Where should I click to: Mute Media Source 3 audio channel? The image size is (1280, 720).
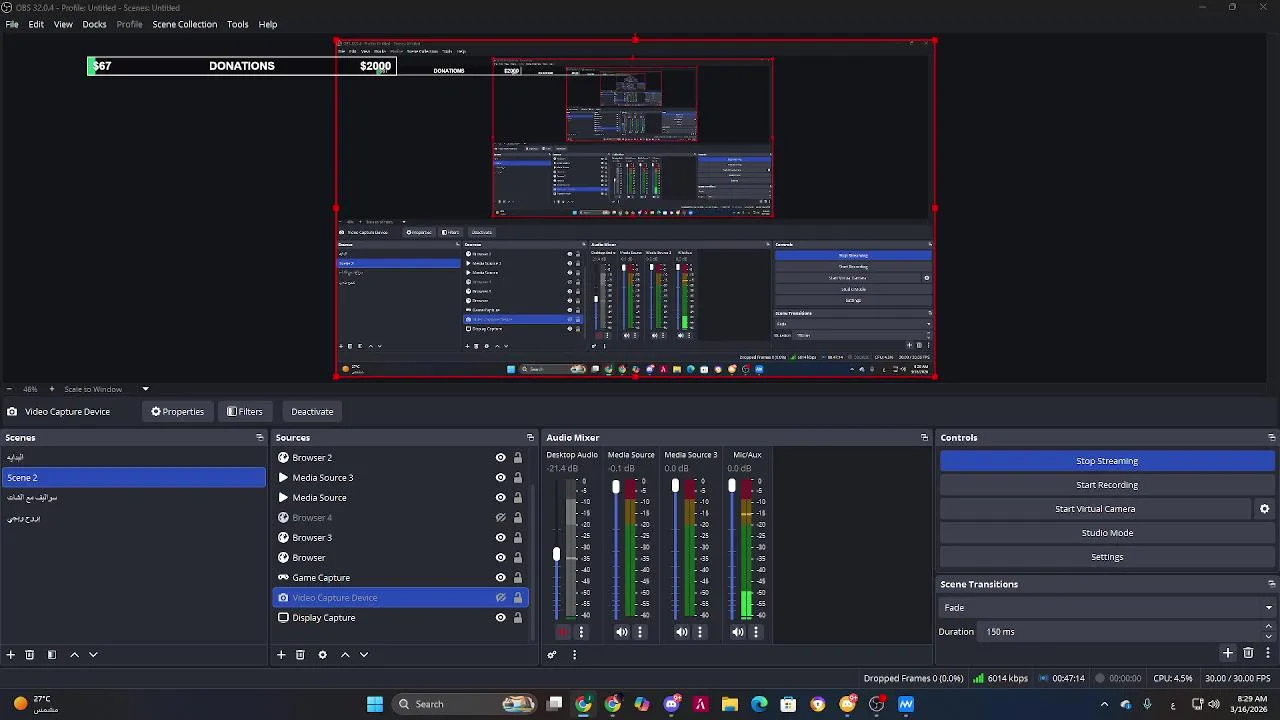point(681,632)
